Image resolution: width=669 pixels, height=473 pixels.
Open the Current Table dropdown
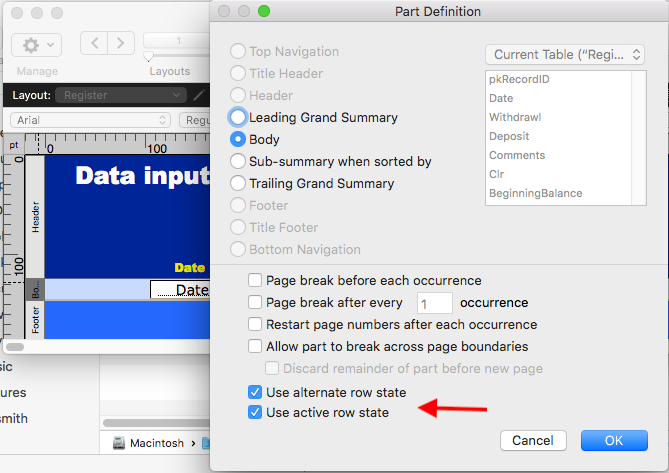[x=565, y=55]
